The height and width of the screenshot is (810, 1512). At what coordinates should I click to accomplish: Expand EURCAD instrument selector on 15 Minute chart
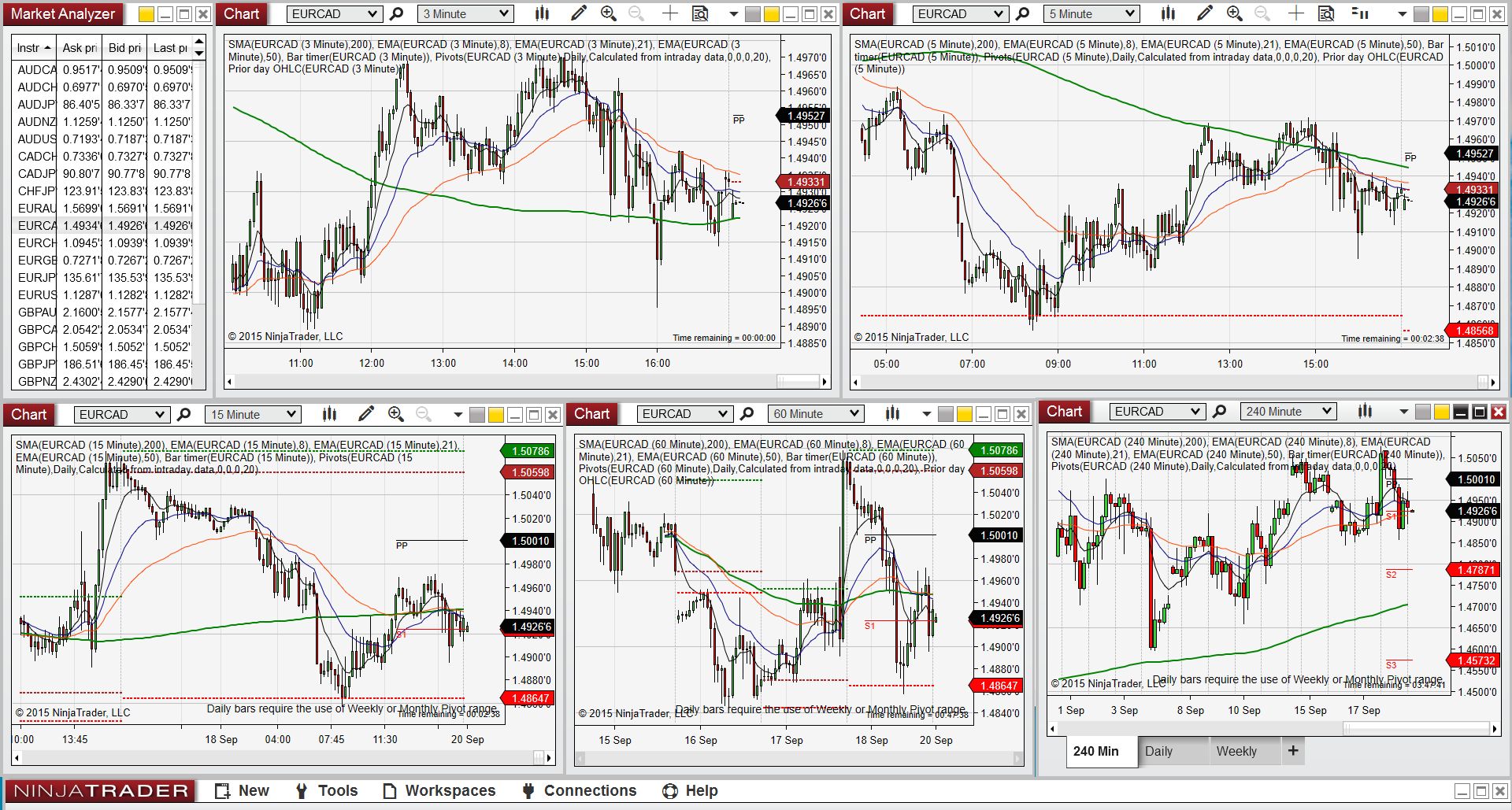click(161, 415)
